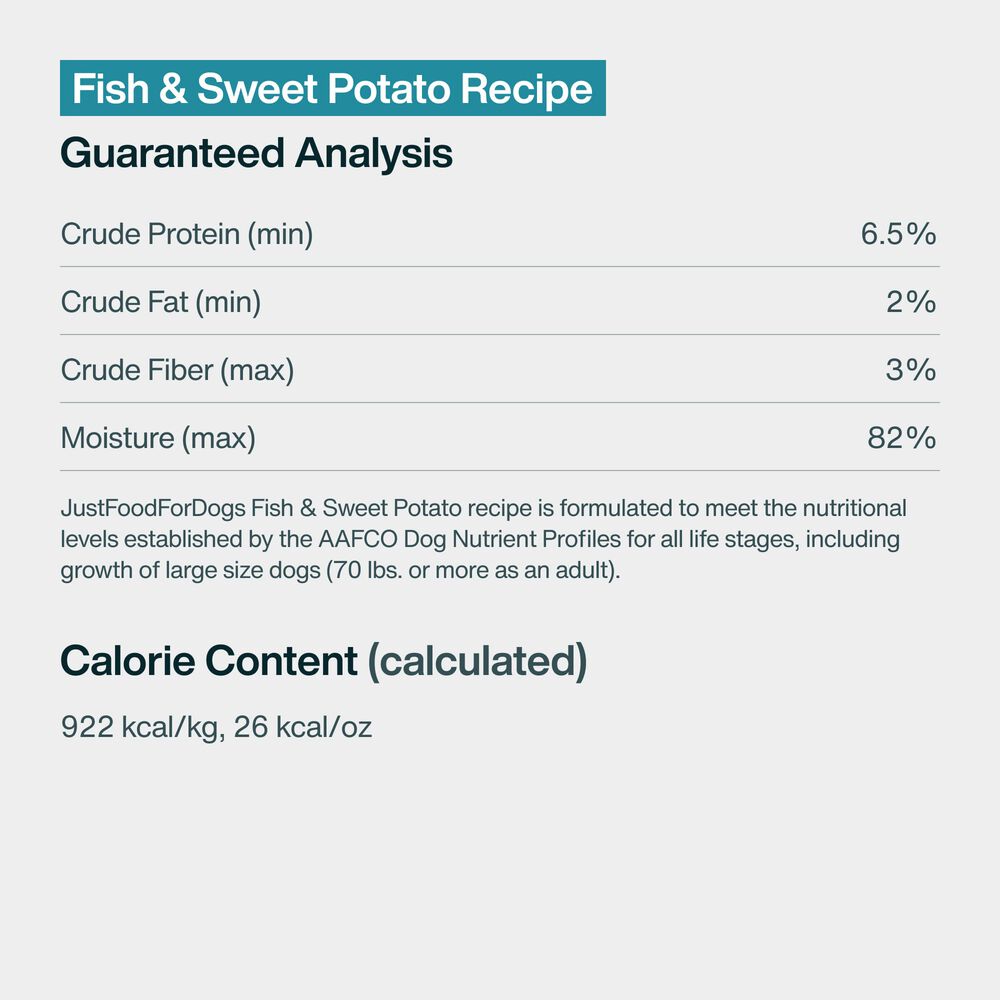Click the "(calculated)" word in heading

tap(477, 661)
